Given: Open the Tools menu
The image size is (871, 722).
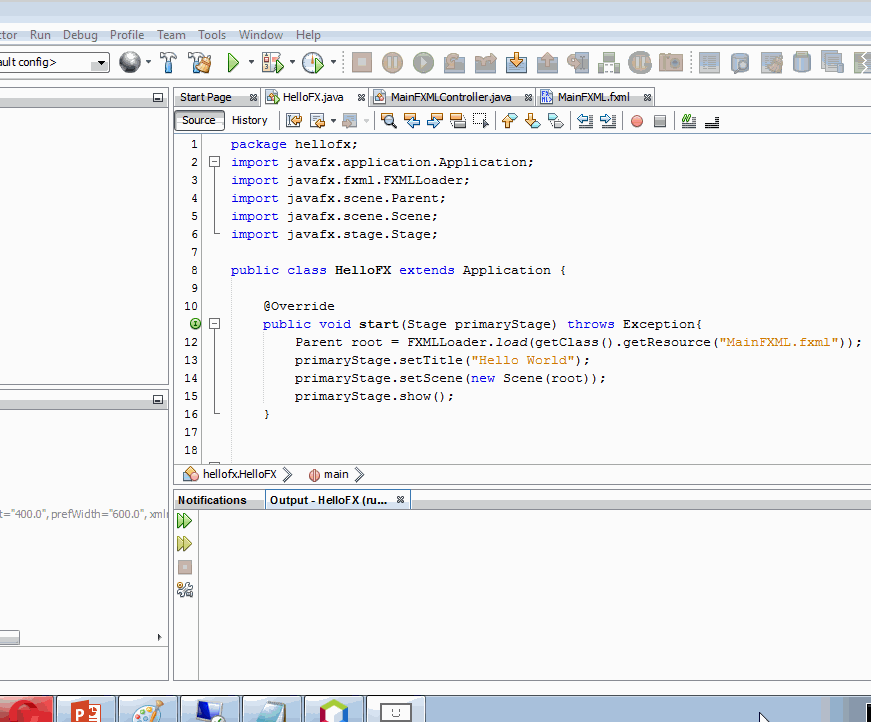Looking at the screenshot, I should [x=212, y=35].
